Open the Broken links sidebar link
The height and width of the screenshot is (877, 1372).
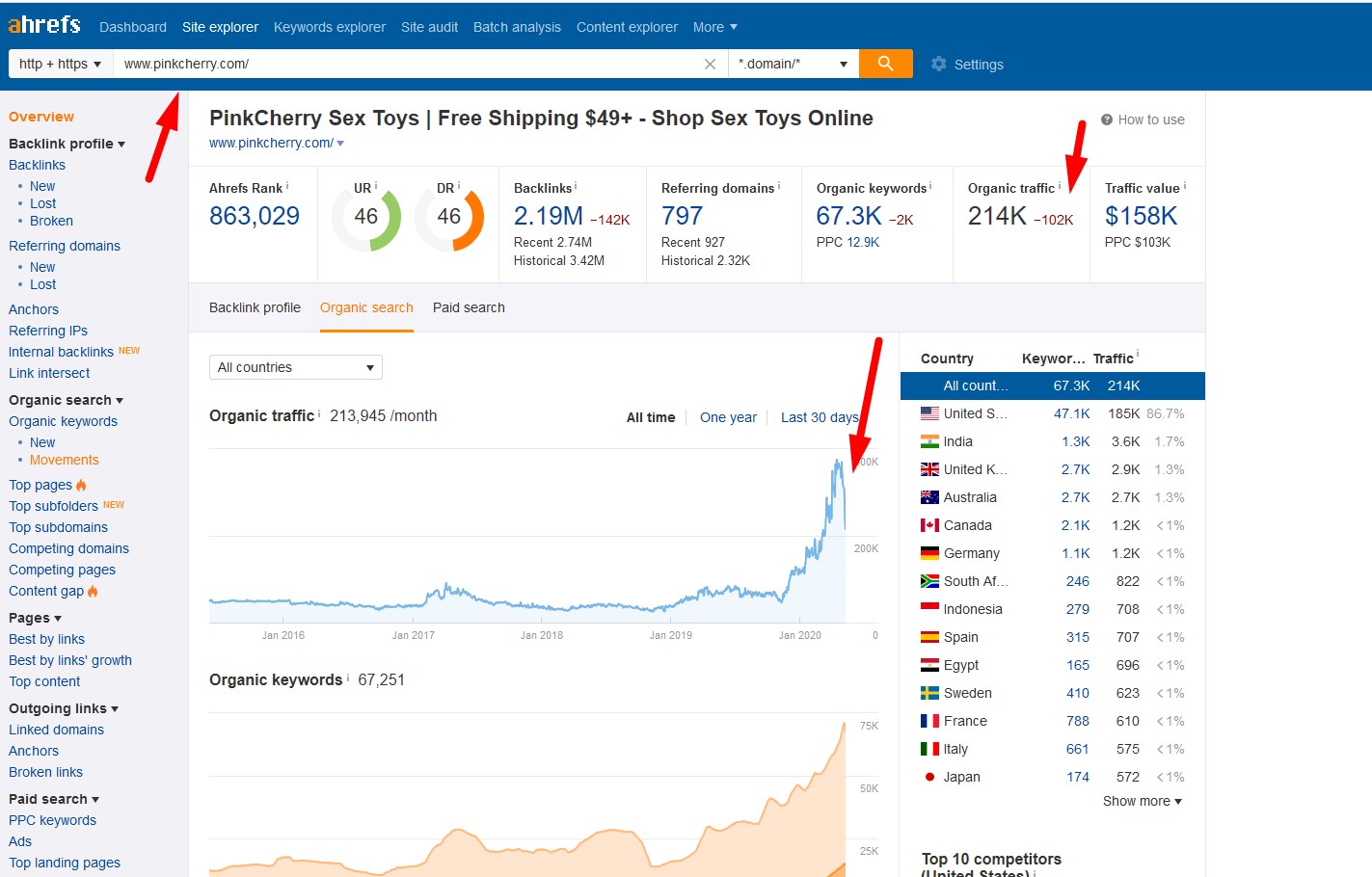[x=45, y=772]
